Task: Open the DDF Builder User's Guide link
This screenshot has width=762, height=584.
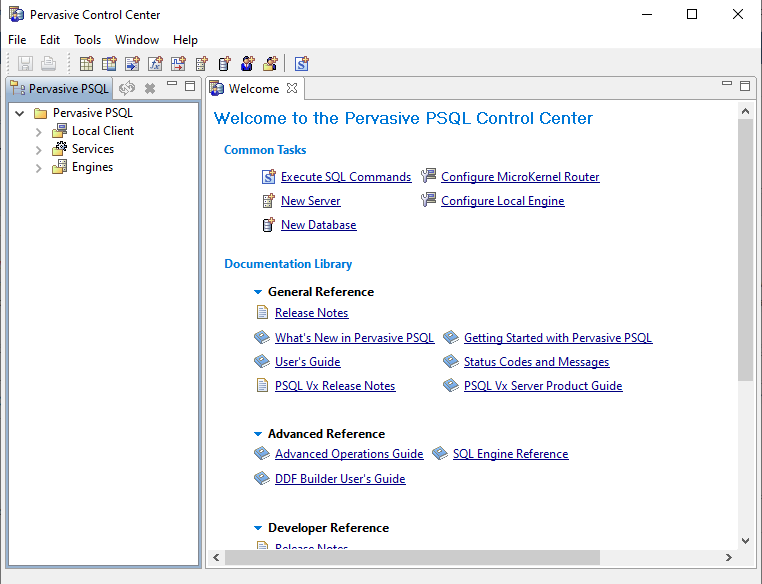Action: click(340, 479)
